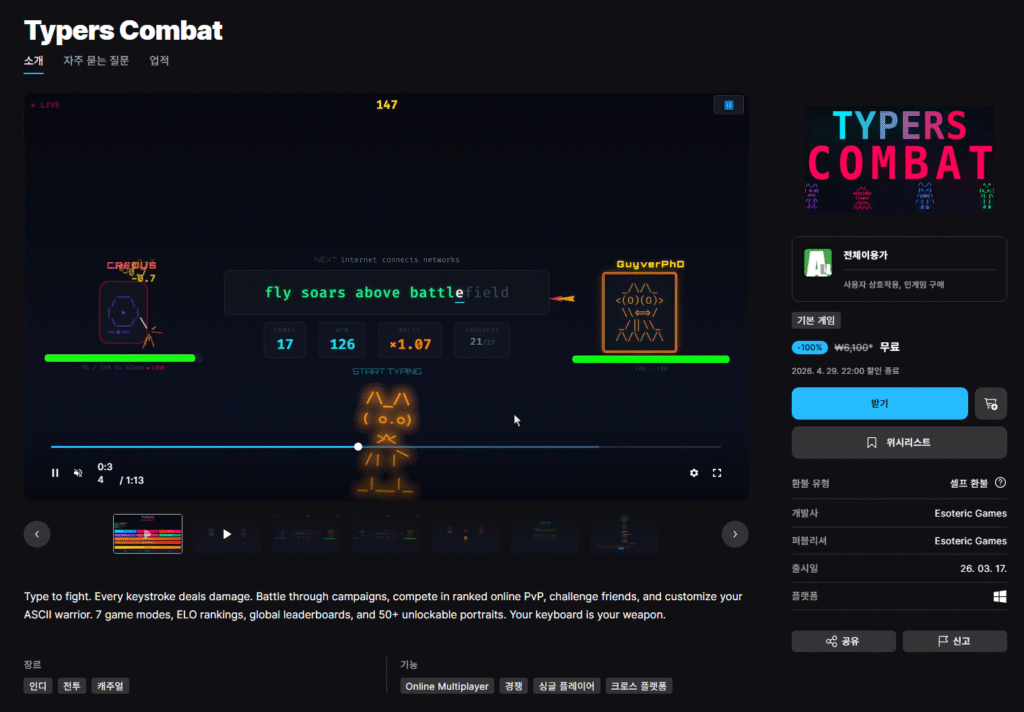Screen dimensions: 1024x712
Task: Click the self-refund help question icon
Action: point(1000,483)
